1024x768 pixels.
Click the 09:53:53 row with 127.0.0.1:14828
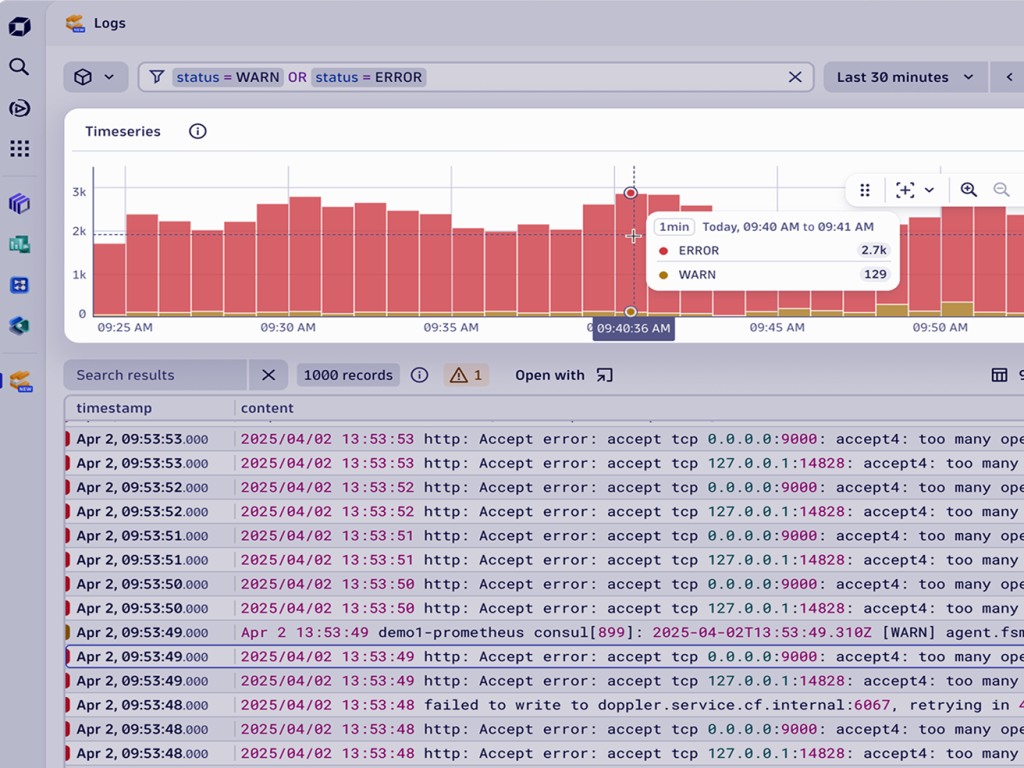545,464
